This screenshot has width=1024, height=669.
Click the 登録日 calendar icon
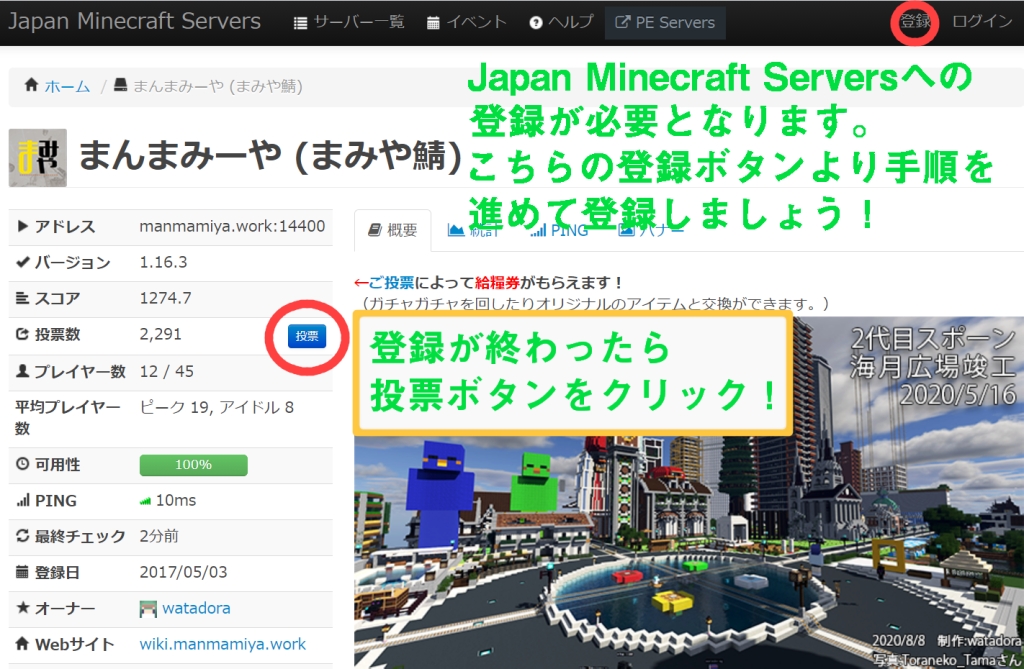[x=22, y=572]
